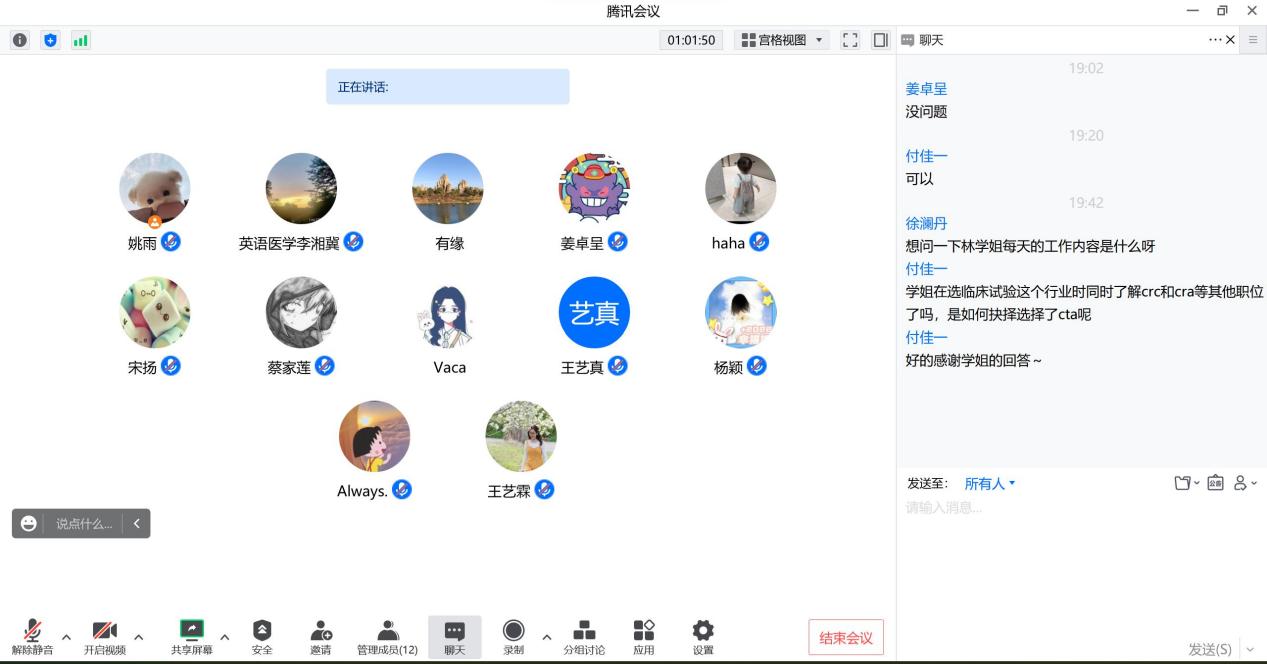Open 分组讨论 breakout rooms
The width and height of the screenshot is (1267, 664).
click(584, 631)
